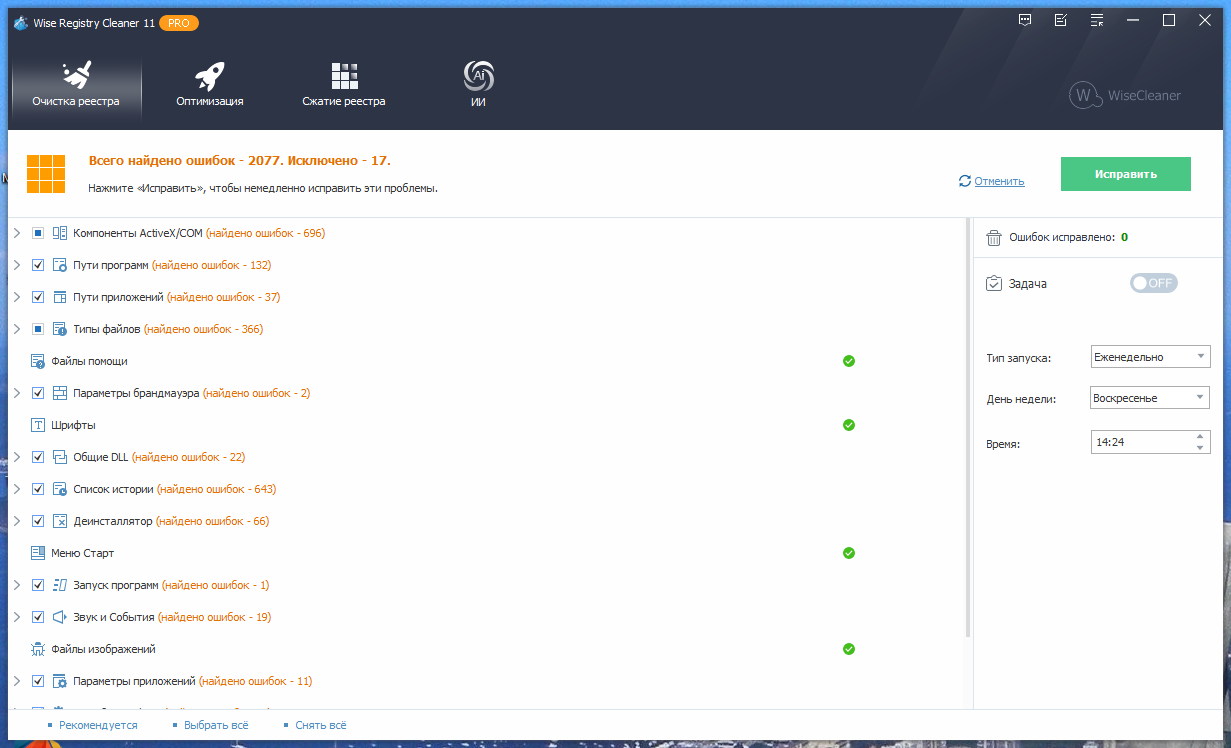
Task: Open the Тип запуска dropdown
Action: click(x=1151, y=357)
